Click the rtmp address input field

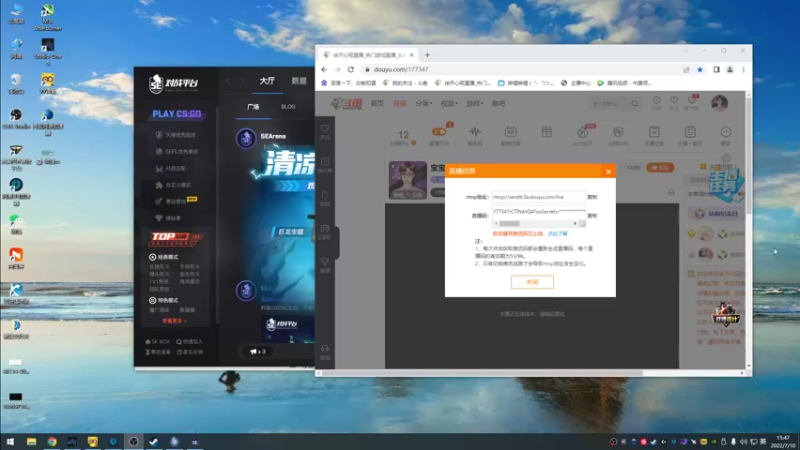538,197
